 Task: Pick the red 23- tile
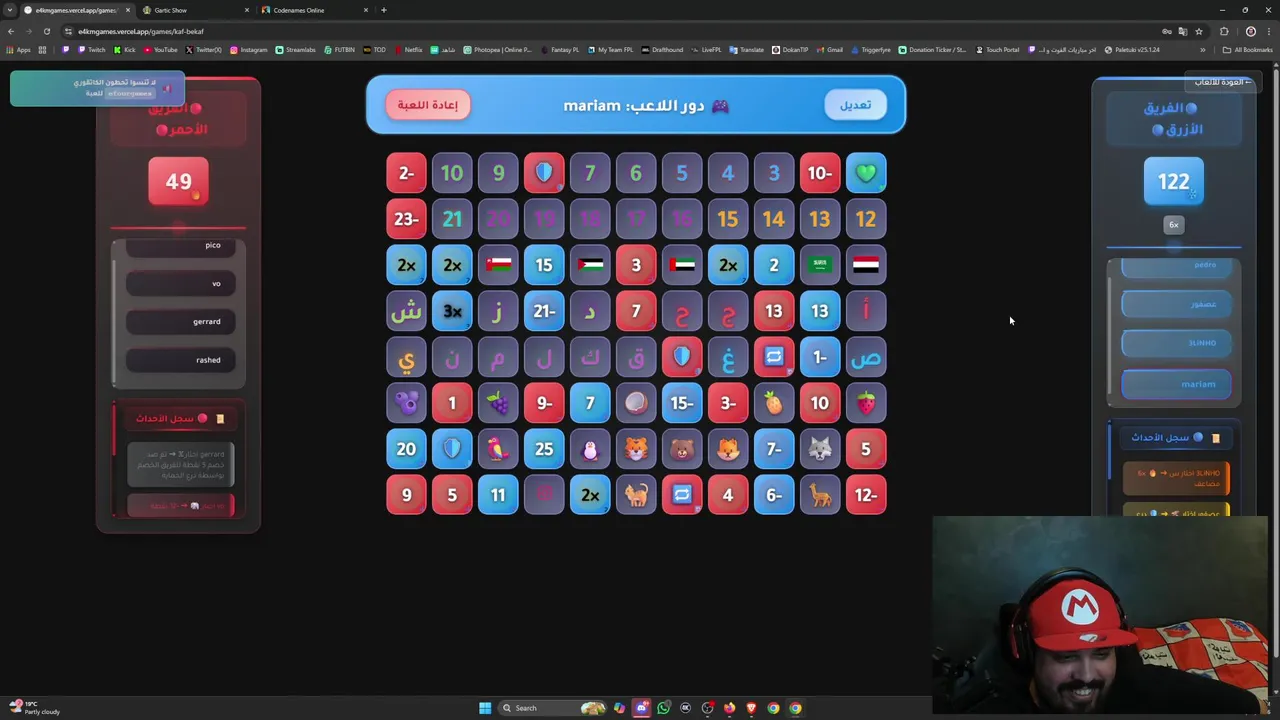pos(406,219)
